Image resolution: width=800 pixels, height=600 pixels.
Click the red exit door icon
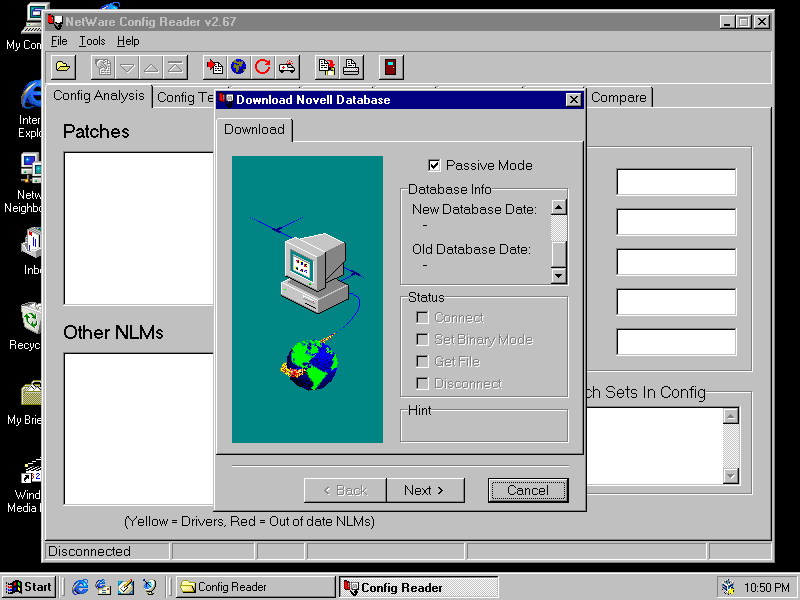click(x=391, y=67)
